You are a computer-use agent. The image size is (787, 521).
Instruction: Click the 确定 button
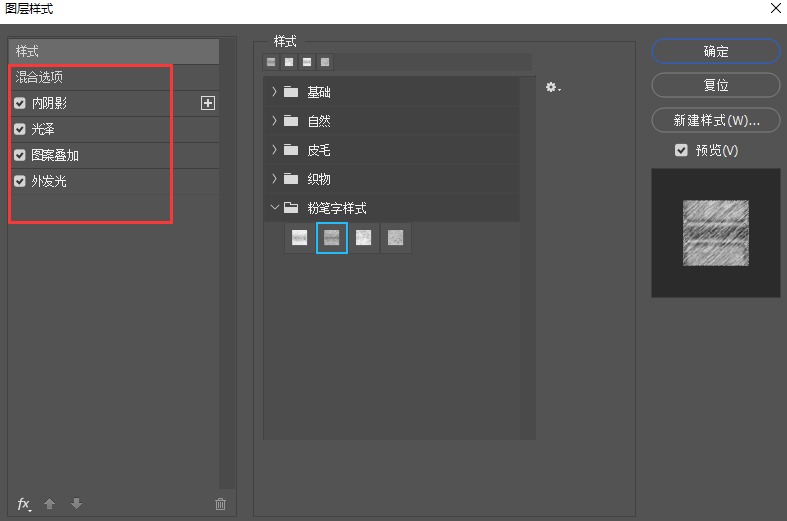[716, 51]
